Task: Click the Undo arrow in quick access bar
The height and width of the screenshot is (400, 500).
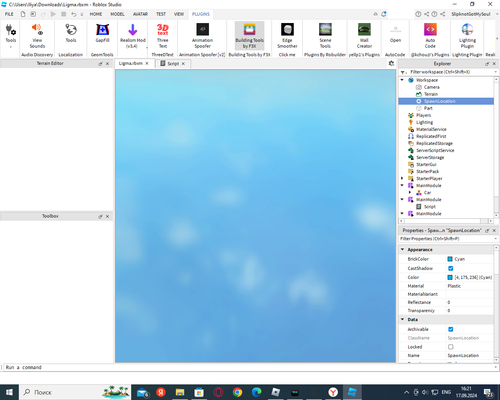Action: click(74, 14)
